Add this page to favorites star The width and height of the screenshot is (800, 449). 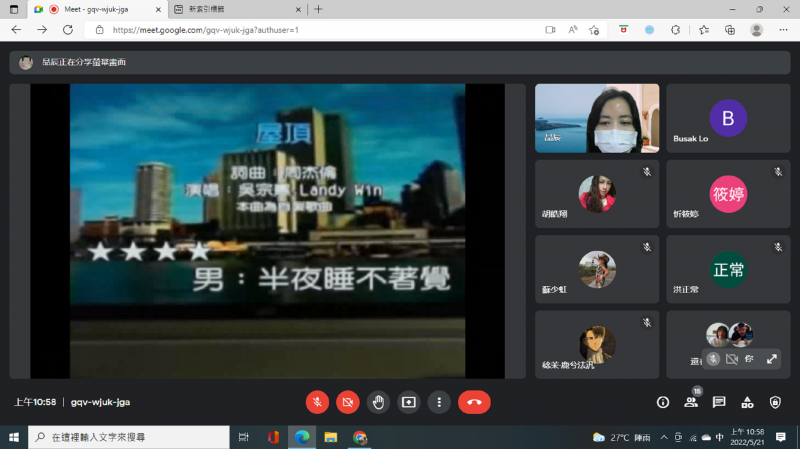click(594, 30)
